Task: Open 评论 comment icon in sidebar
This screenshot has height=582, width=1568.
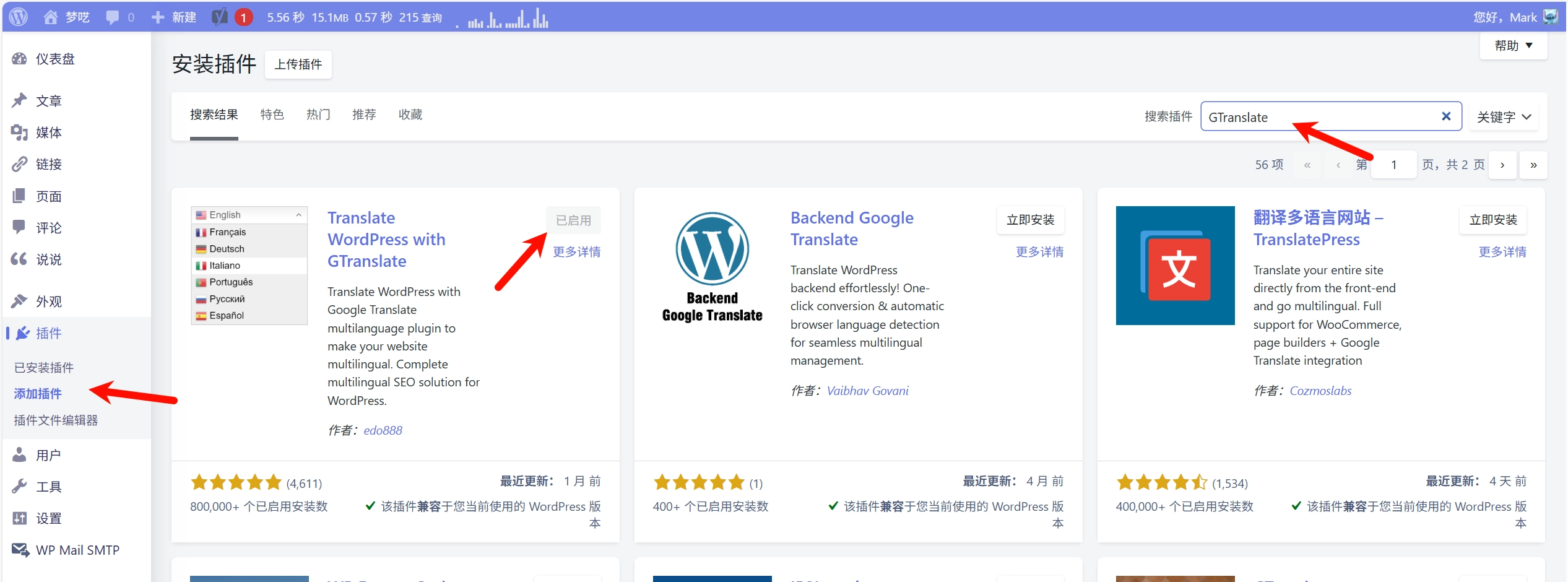Action: tap(19, 227)
